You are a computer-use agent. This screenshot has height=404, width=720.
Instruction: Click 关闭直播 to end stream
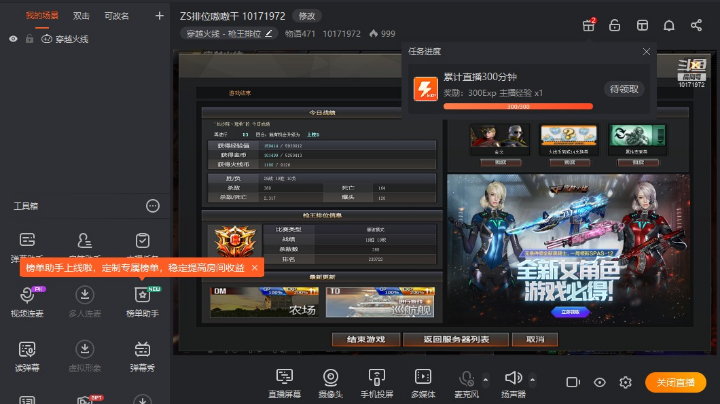click(675, 382)
